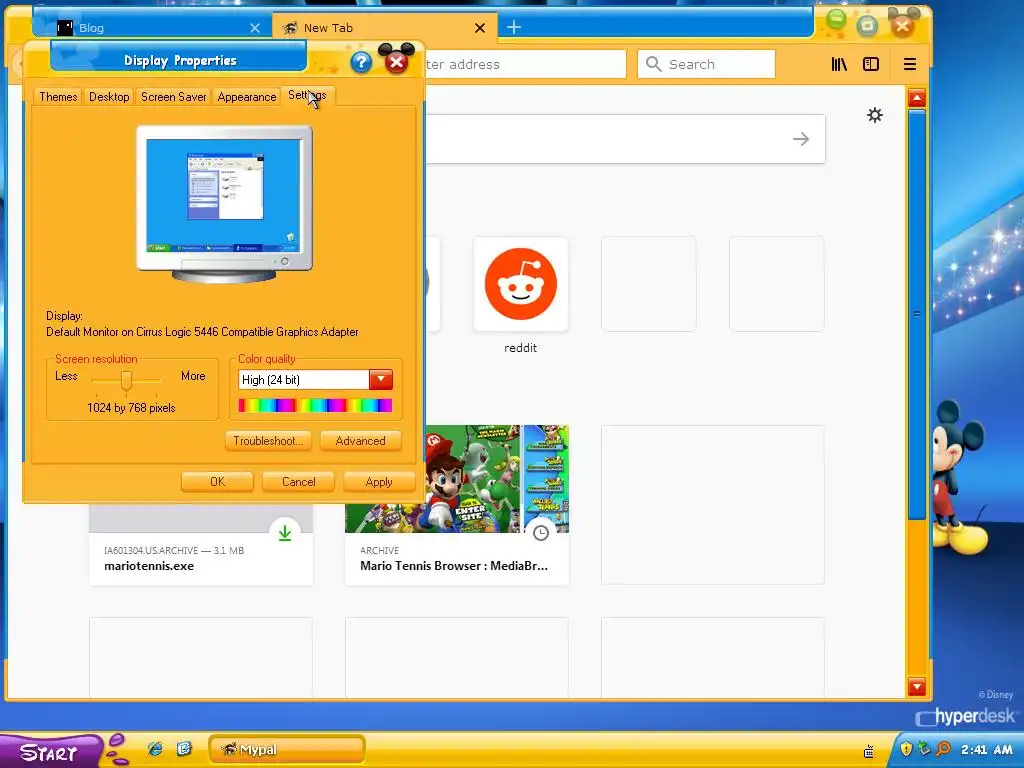Close the Display Properties dialog
This screenshot has width=1024, height=768.
(396, 62)
